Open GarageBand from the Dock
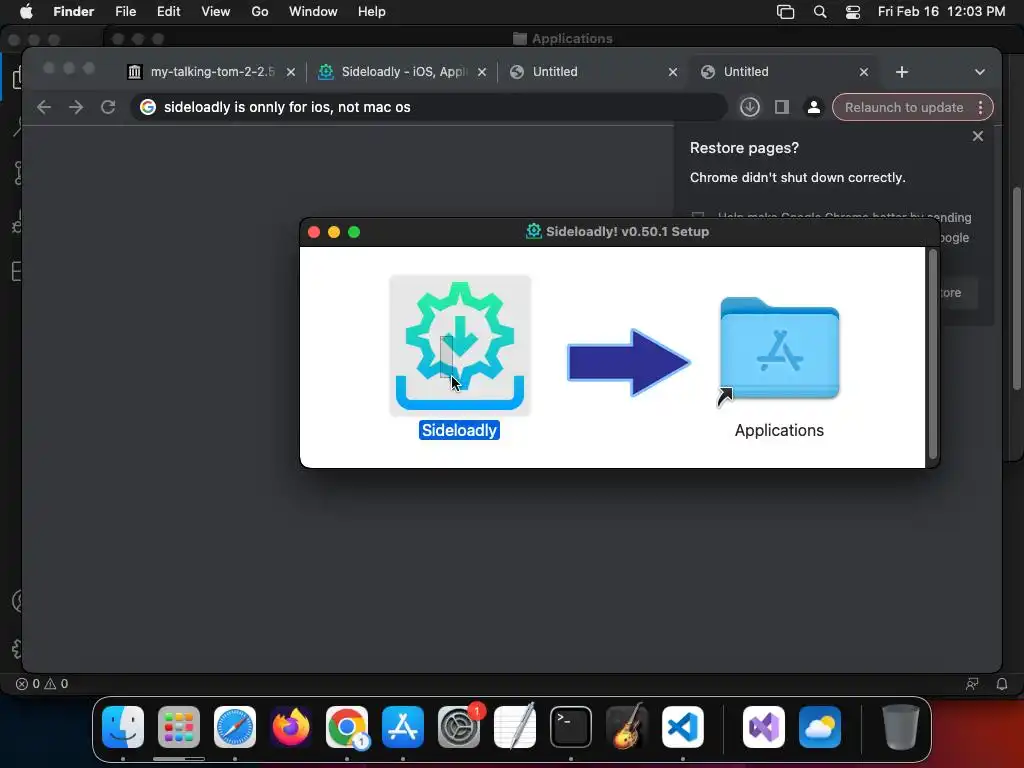The height and width of the screenshot is (768, 1024). click(x=627, y=727)
